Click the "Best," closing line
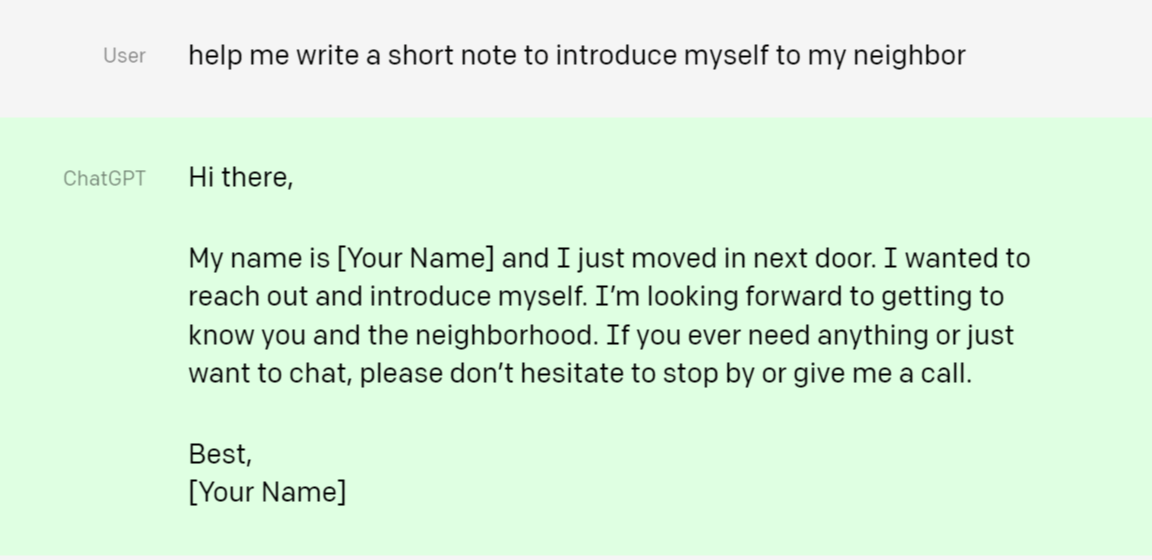 pyautogui.click(x=220, y=454)
